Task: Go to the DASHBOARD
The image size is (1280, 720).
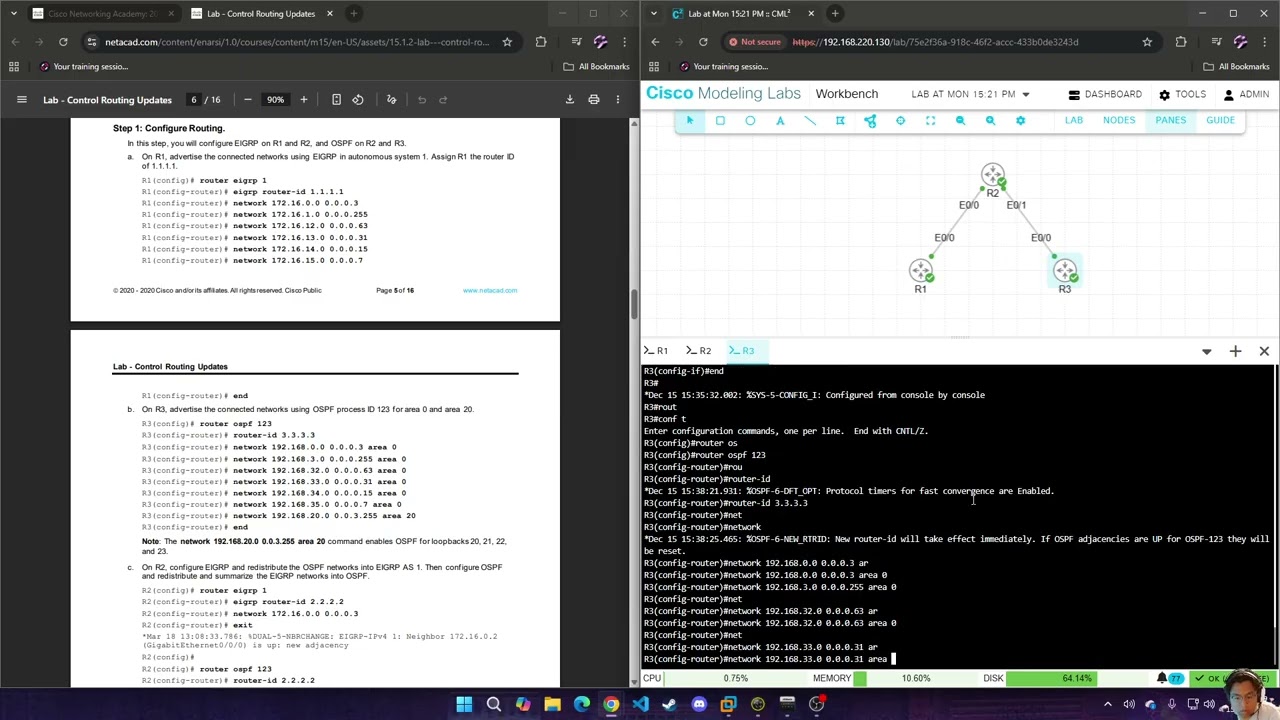Action: tap(1105, 94)
